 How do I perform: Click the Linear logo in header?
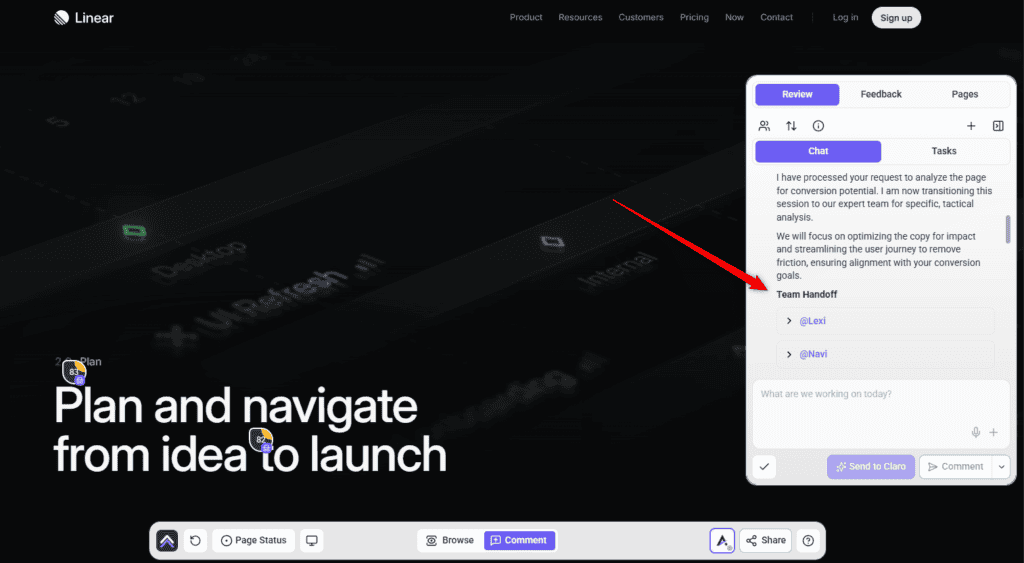84,18
